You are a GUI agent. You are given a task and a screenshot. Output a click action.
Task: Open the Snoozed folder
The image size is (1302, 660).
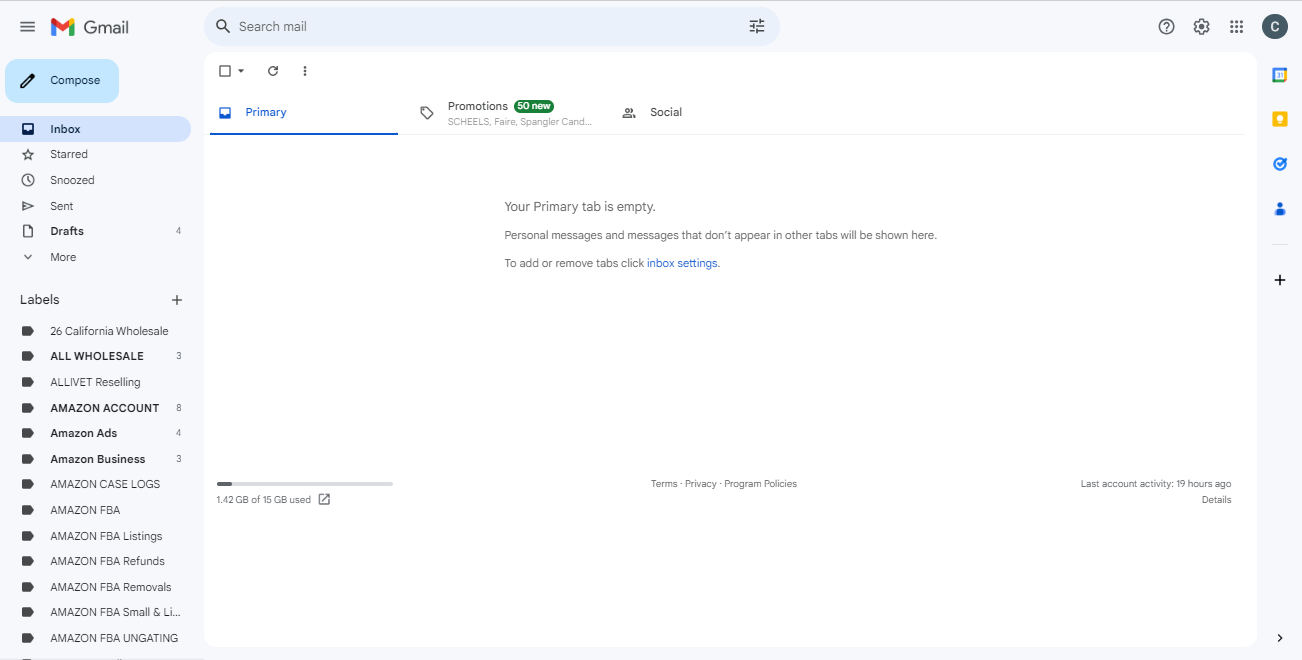(95, 180)
